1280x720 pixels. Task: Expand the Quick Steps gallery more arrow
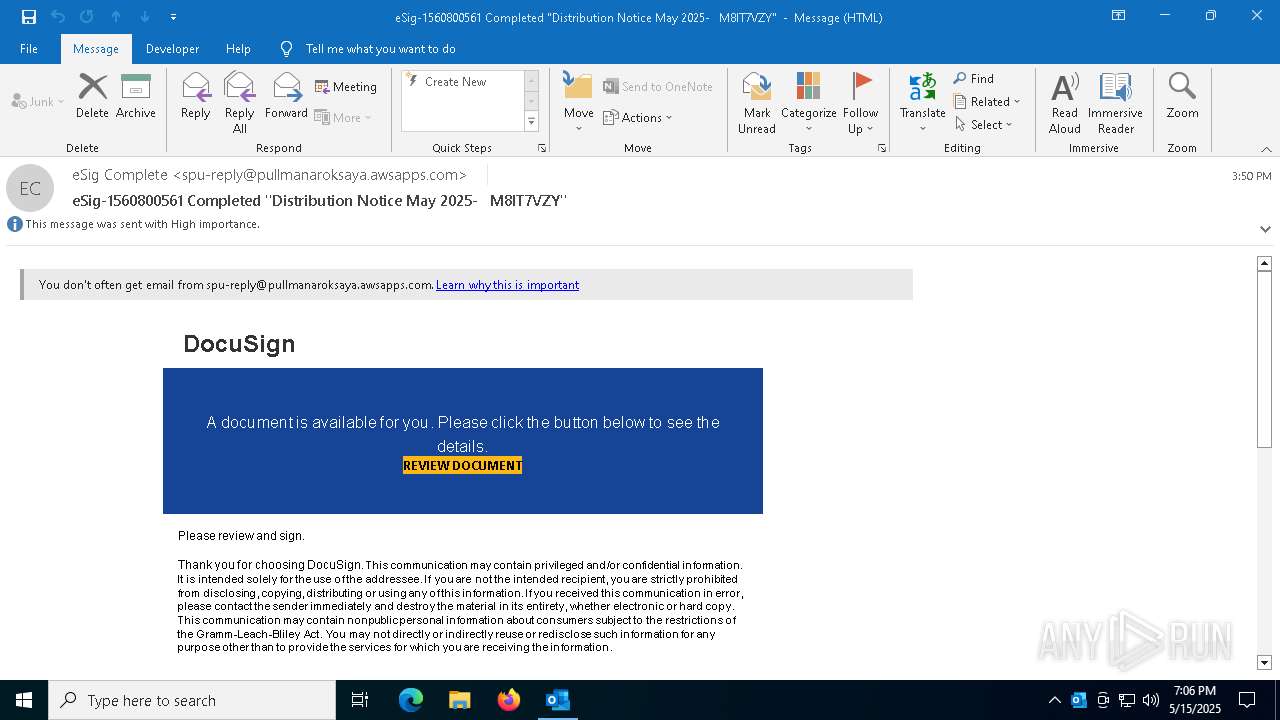pyautogui.click(x=531, y=122)
